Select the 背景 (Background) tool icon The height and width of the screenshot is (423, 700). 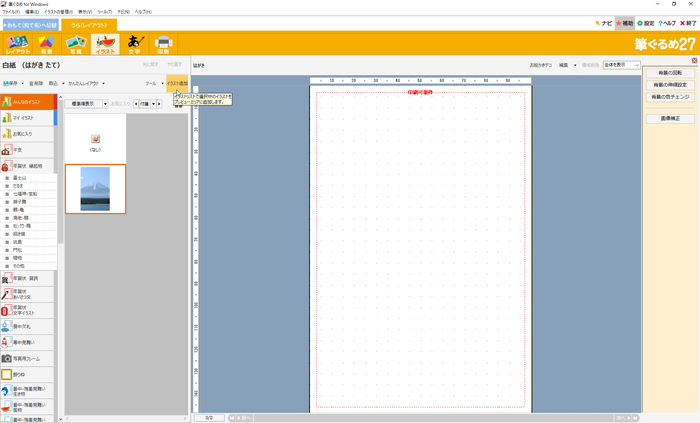[x=46, y=43]
